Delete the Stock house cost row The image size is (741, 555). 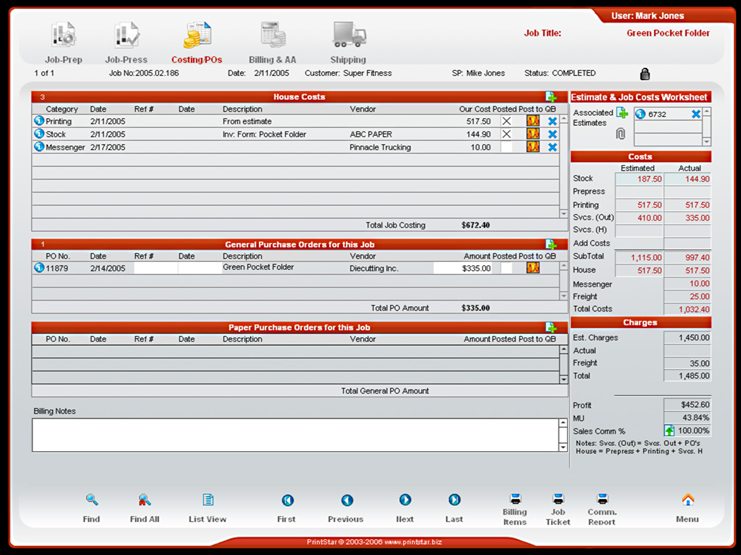coord(552,134)
